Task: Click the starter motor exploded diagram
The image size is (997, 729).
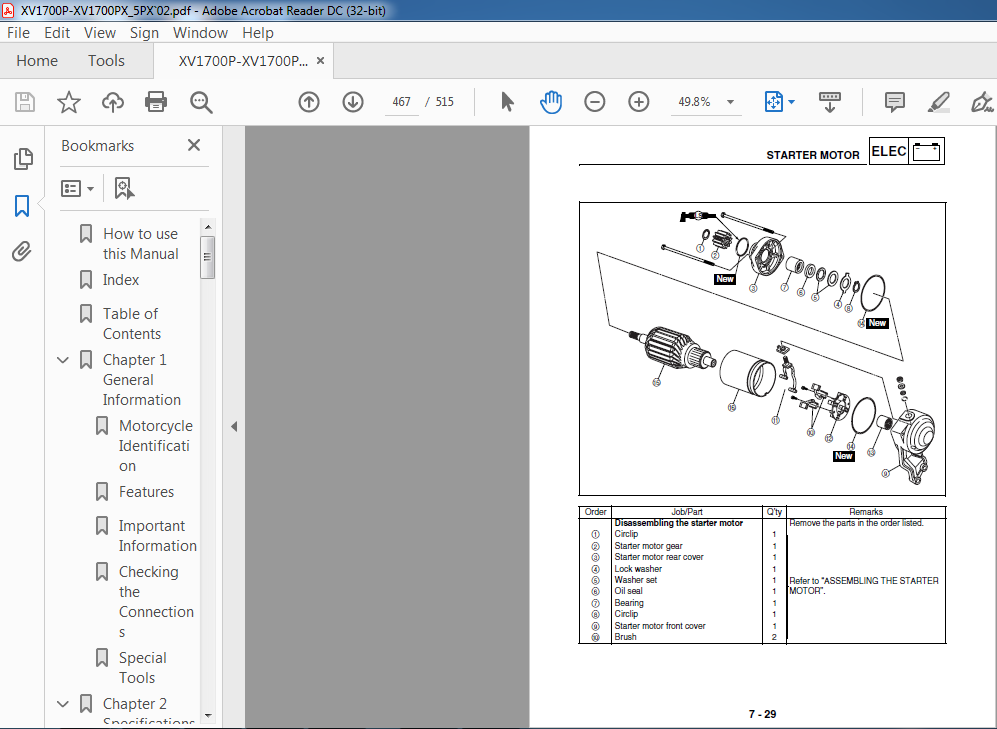Action: pyautogui.click(x=762, y=349)
